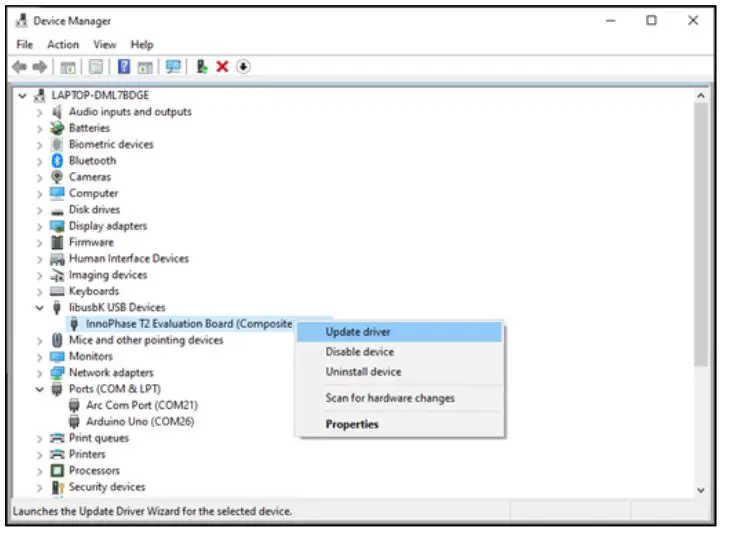Open the Action menu
The width and height of the screenshot is (731, 535).
point(63,45)
